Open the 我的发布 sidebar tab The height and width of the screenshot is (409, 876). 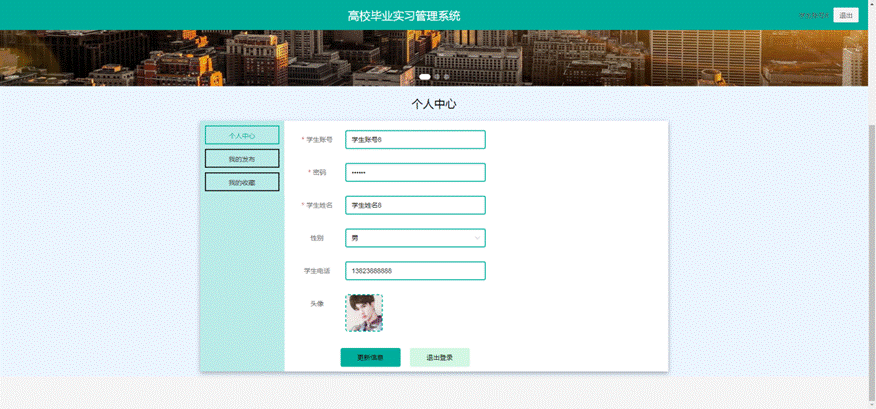click(242, 159)
